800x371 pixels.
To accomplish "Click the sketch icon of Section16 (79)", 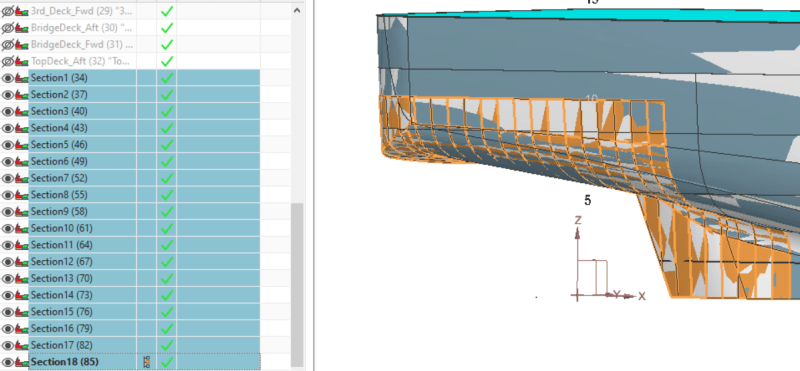I will (x=21, y=329).
